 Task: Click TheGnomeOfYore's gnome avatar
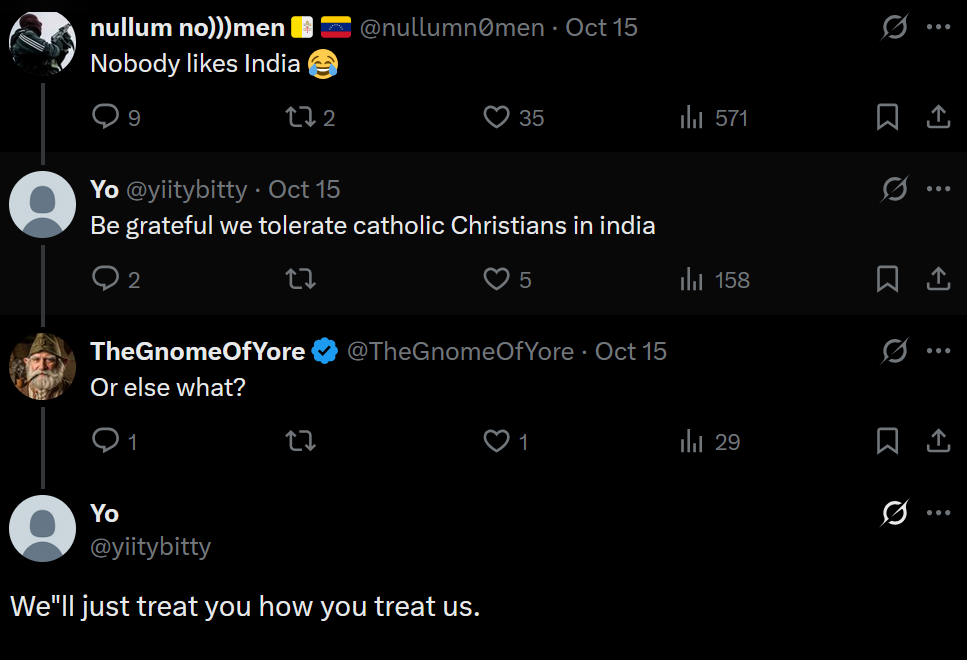(x=42, y=365)
